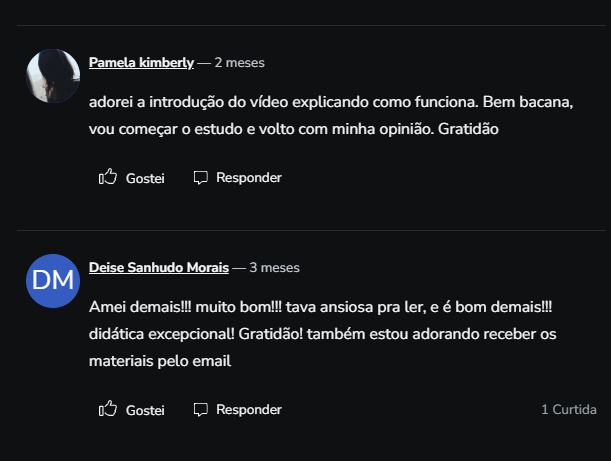Click the reply speech bubble icon under Deise's comment
611x461 pixels.
point(201,409)
